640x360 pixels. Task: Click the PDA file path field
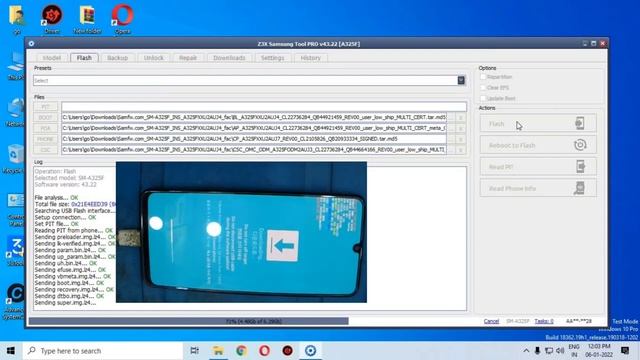[x=254, y=128]
